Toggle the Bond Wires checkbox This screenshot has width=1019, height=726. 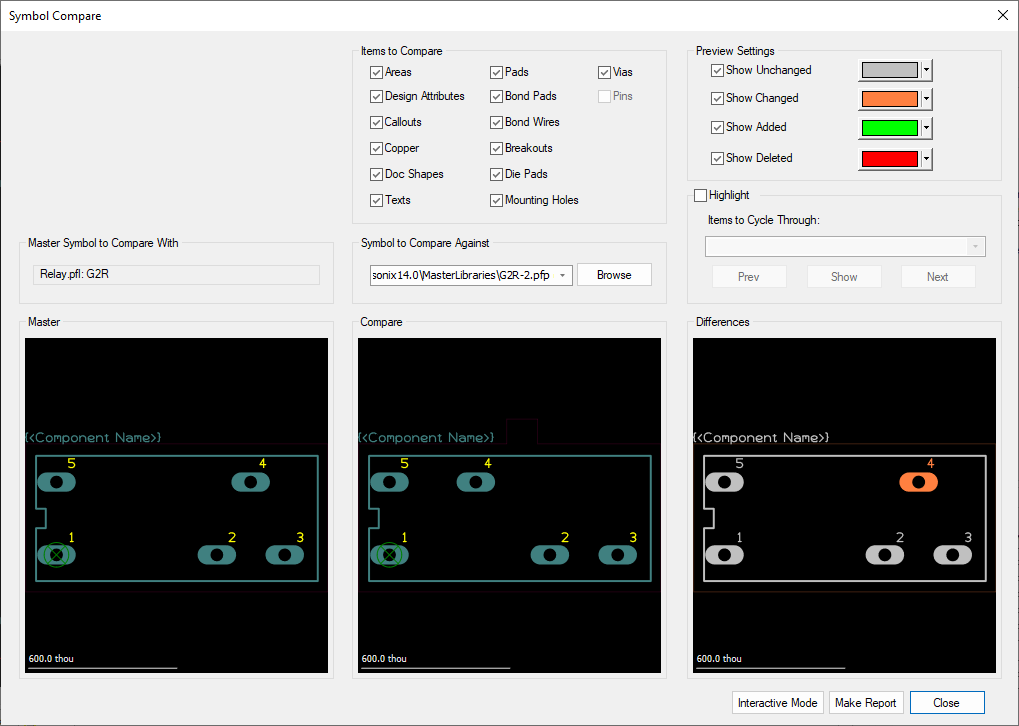497,122
